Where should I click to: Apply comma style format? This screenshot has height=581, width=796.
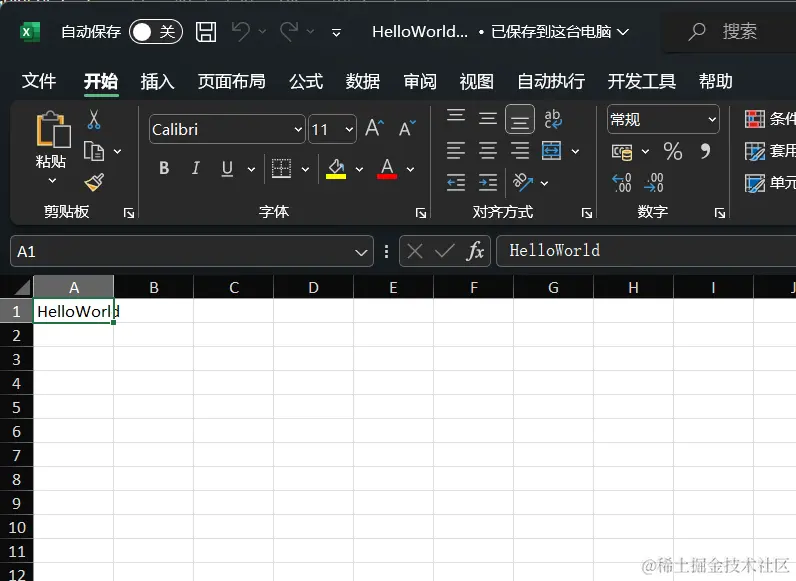tap(705, 151)
